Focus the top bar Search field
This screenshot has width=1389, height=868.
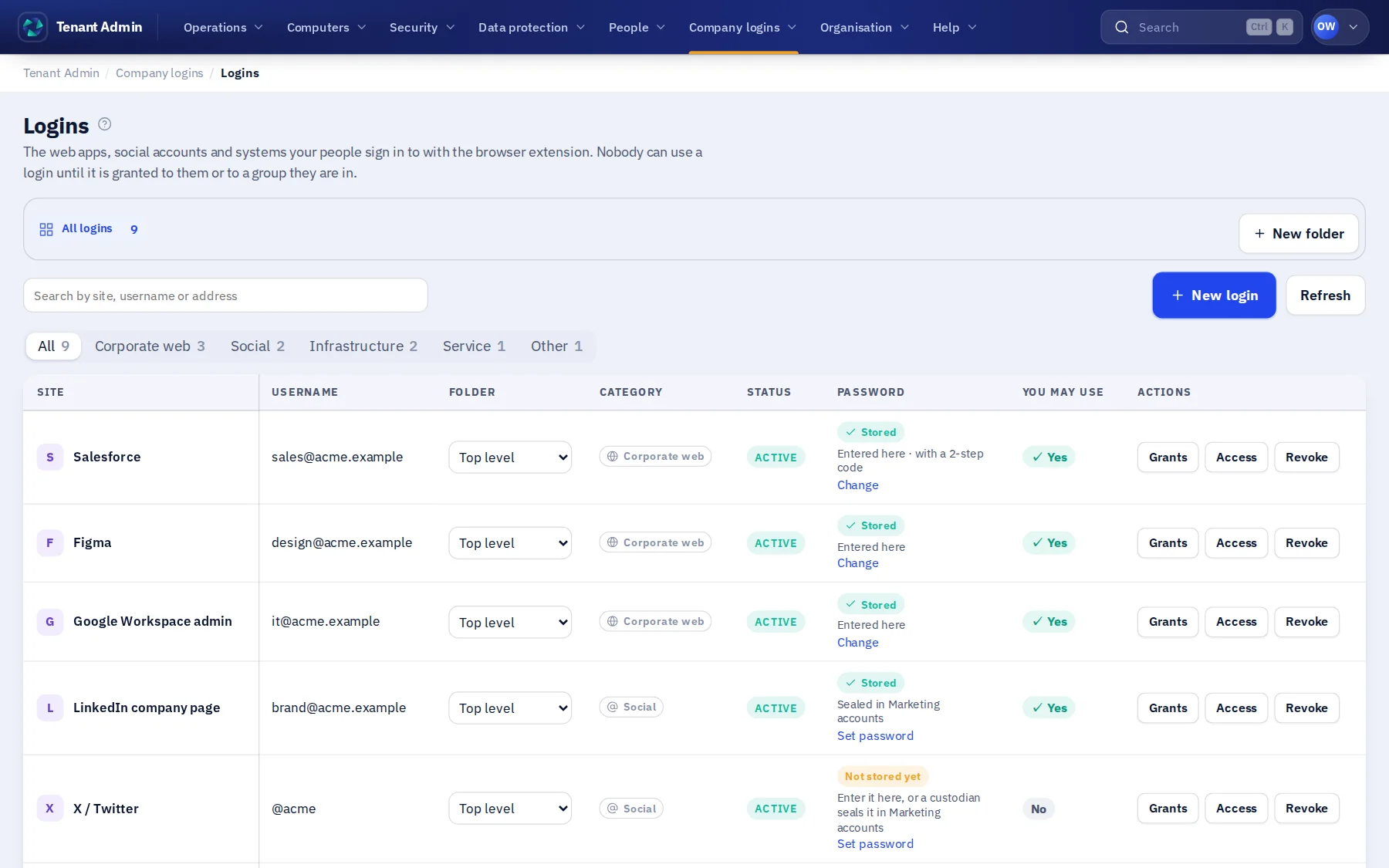(1201, 27)
